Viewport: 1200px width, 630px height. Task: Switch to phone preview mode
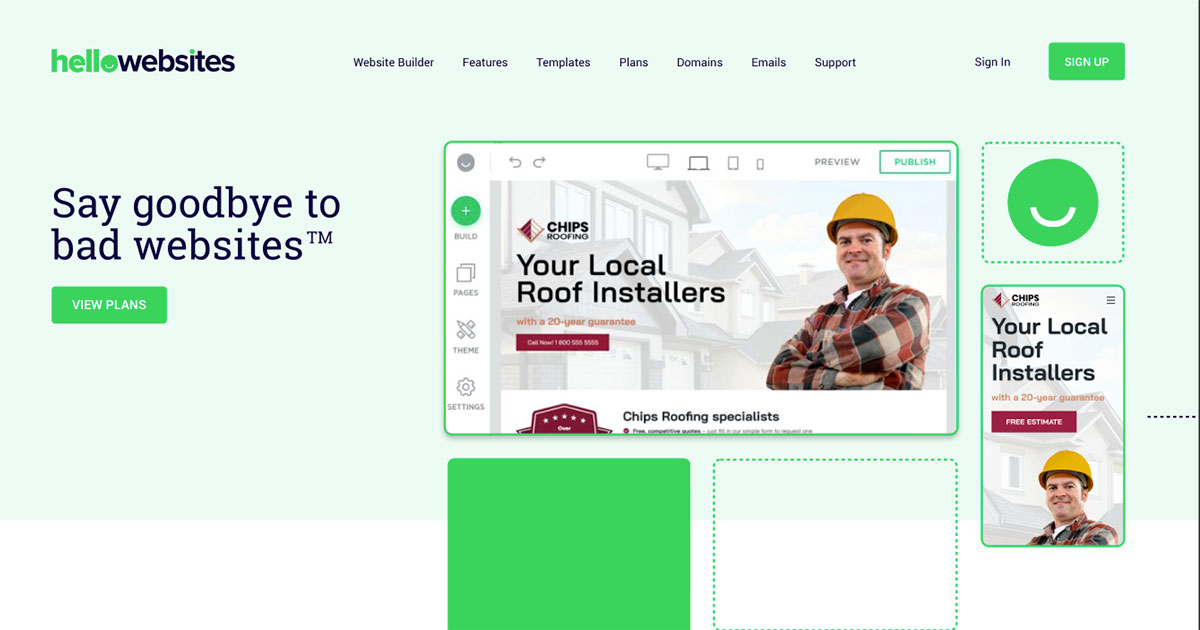click(x=759, y=161)
